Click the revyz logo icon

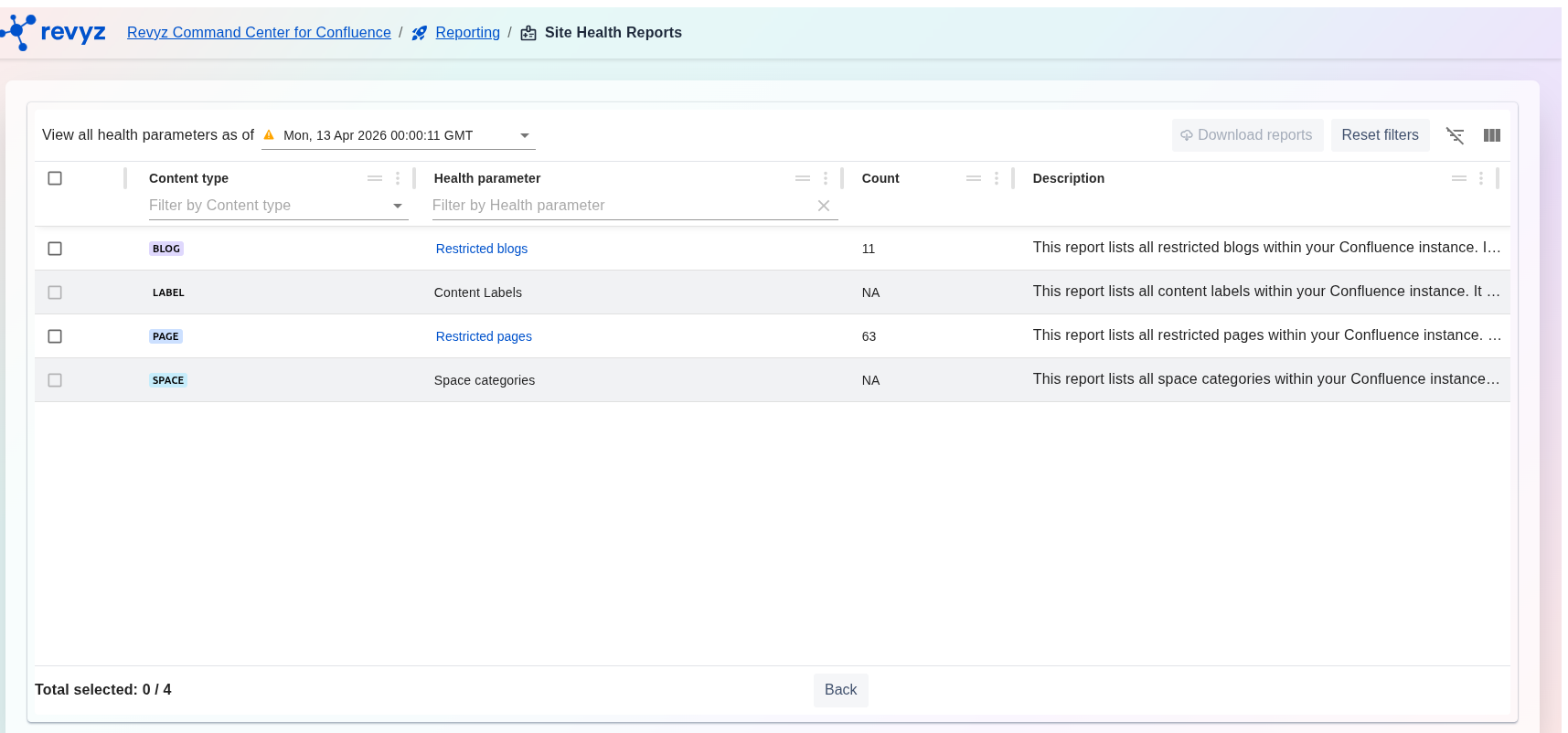pyautogui.click(x=20, y=32)
